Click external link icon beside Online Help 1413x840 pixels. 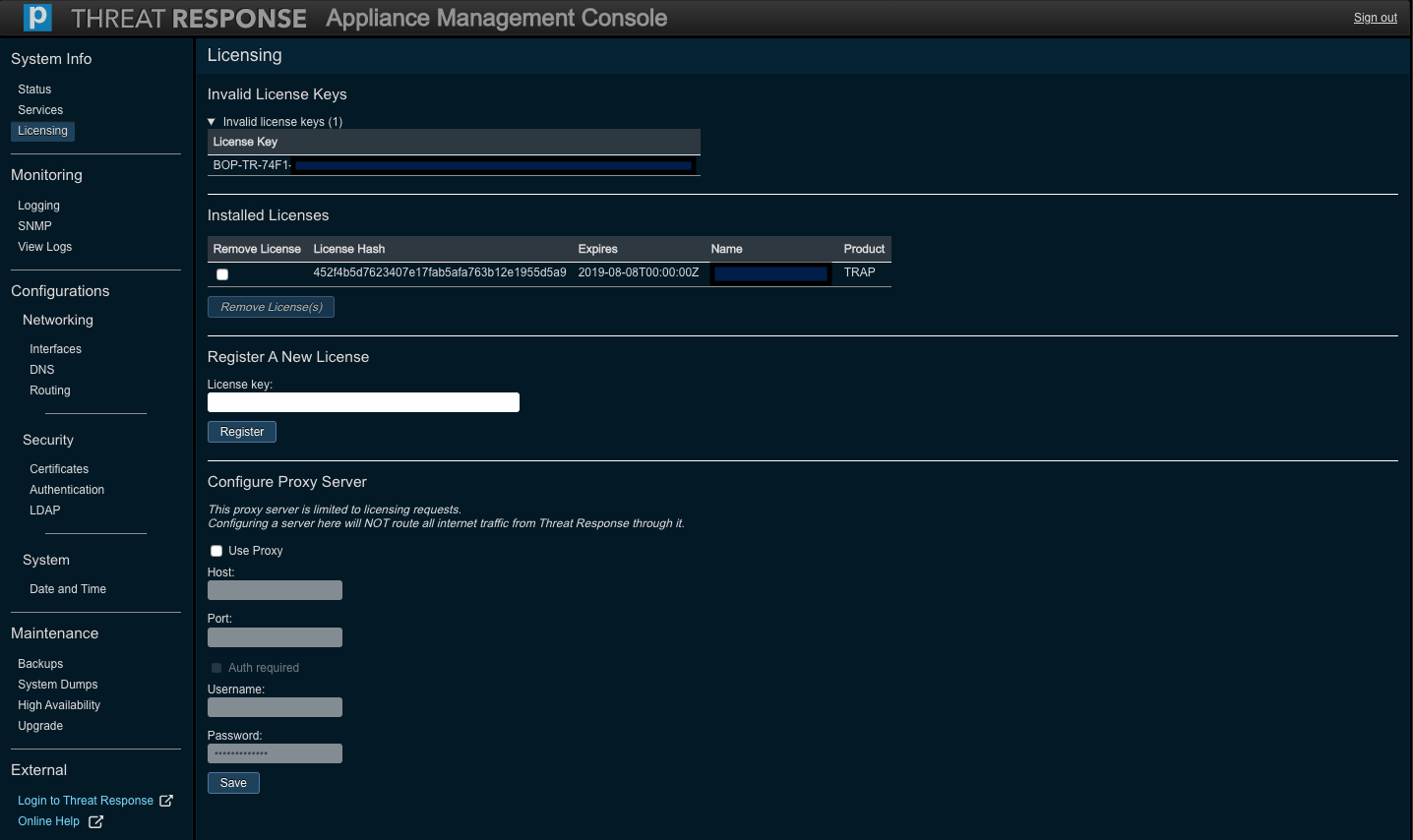click(95, 821)
